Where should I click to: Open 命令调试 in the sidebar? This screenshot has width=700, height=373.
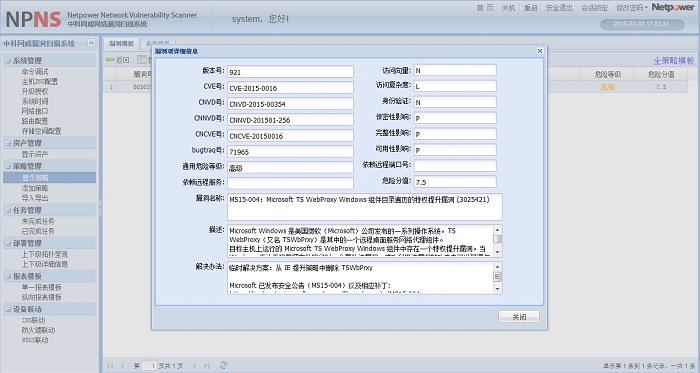click(x=35, y=71)
